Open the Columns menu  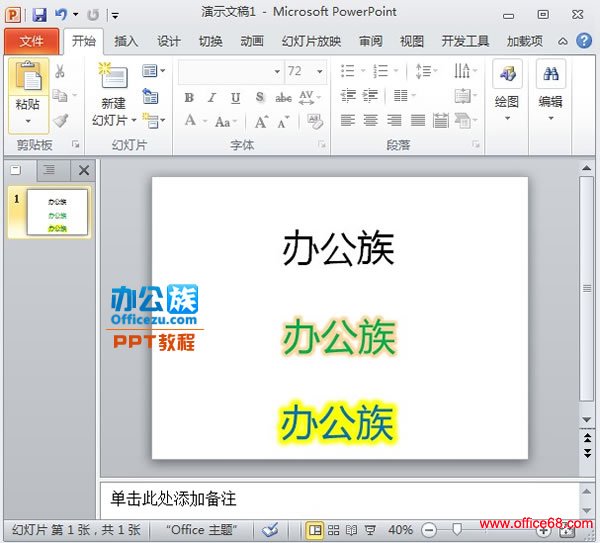404,95
